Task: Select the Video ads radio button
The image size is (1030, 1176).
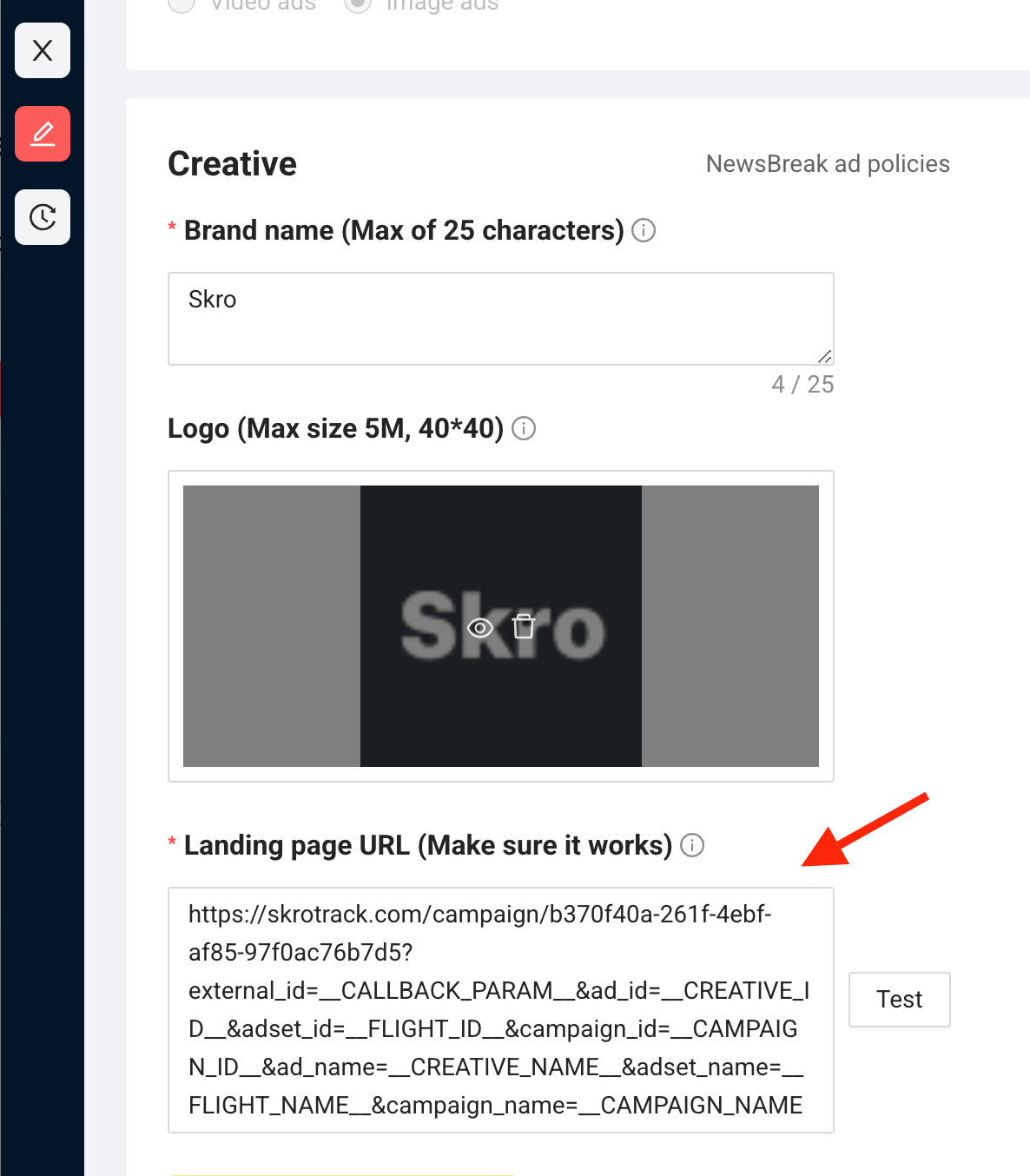Action: 182,4
